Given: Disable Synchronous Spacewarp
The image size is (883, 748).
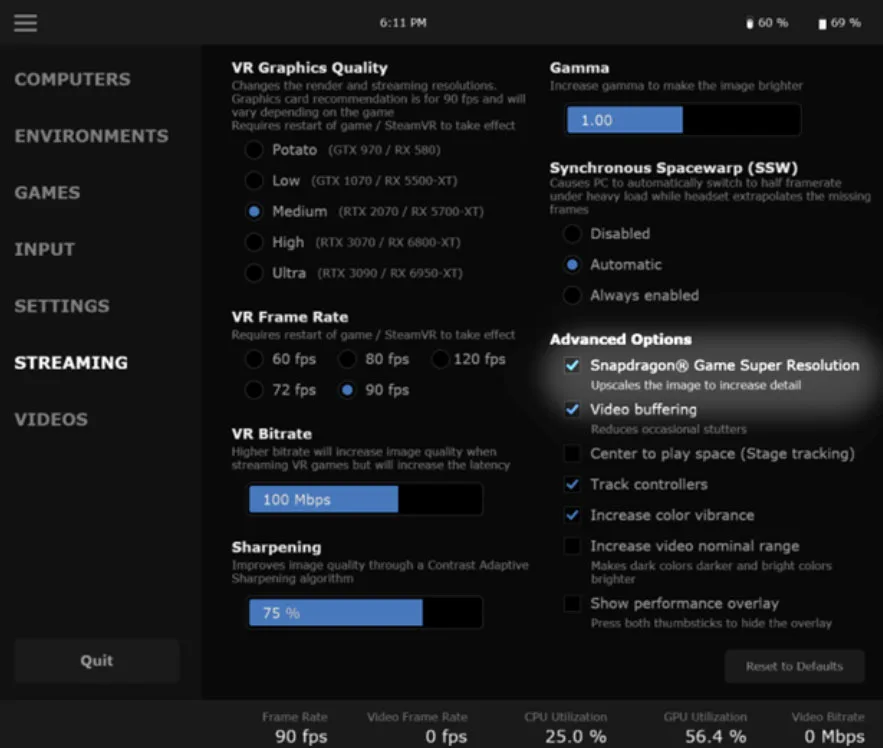Looking at the screenshot, I should (572, 234).
